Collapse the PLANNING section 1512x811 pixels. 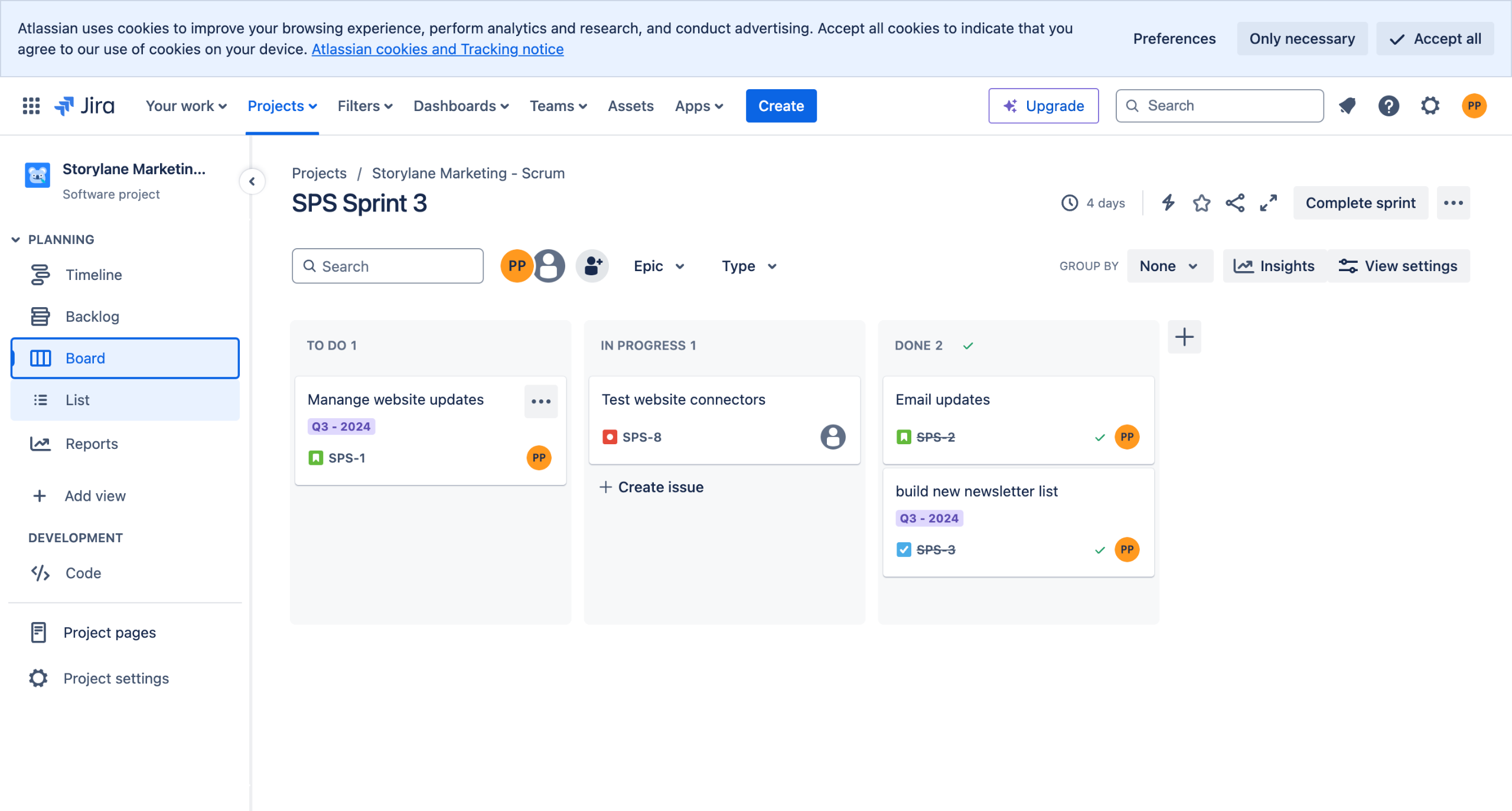16,239
